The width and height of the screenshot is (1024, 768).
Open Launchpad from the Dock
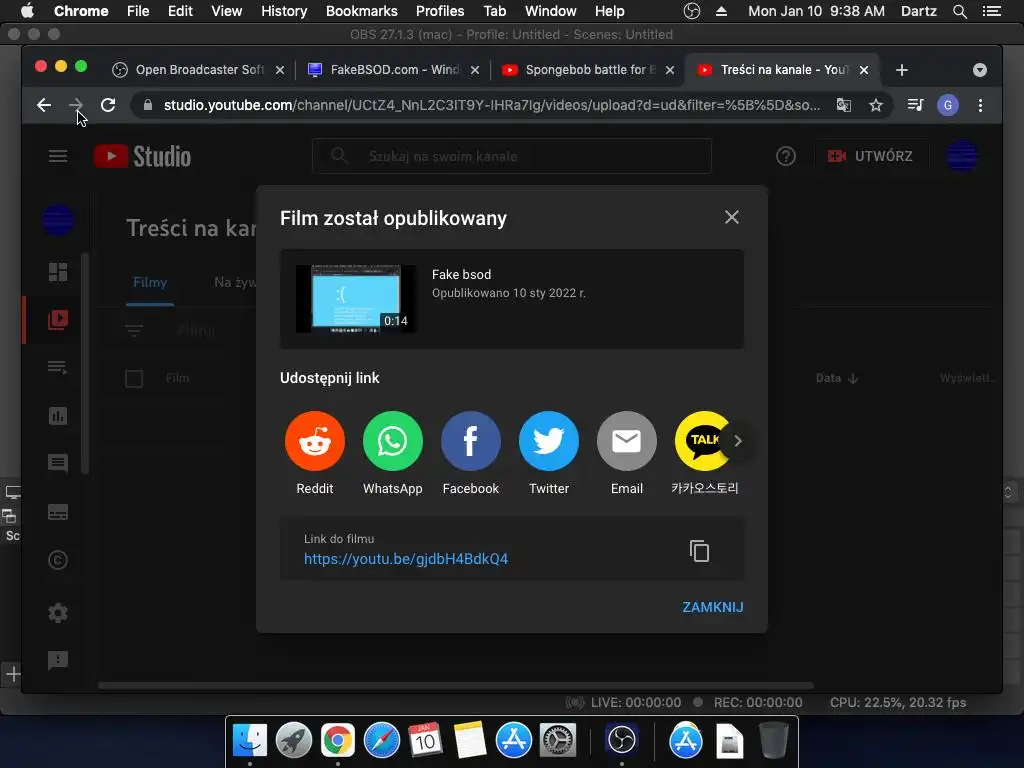294,741
